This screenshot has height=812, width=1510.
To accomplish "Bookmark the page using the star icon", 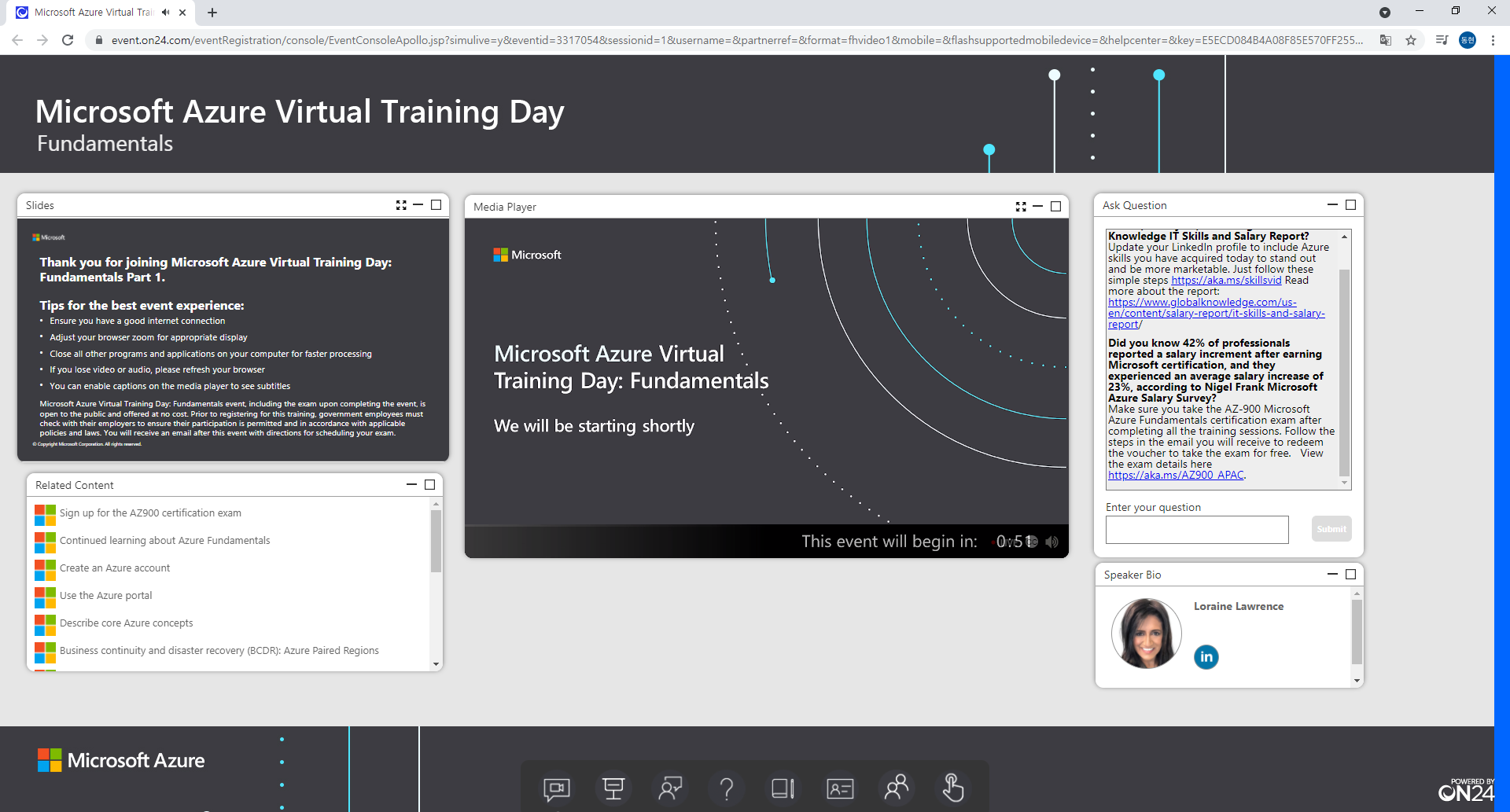I will (x=1412, y=40).
